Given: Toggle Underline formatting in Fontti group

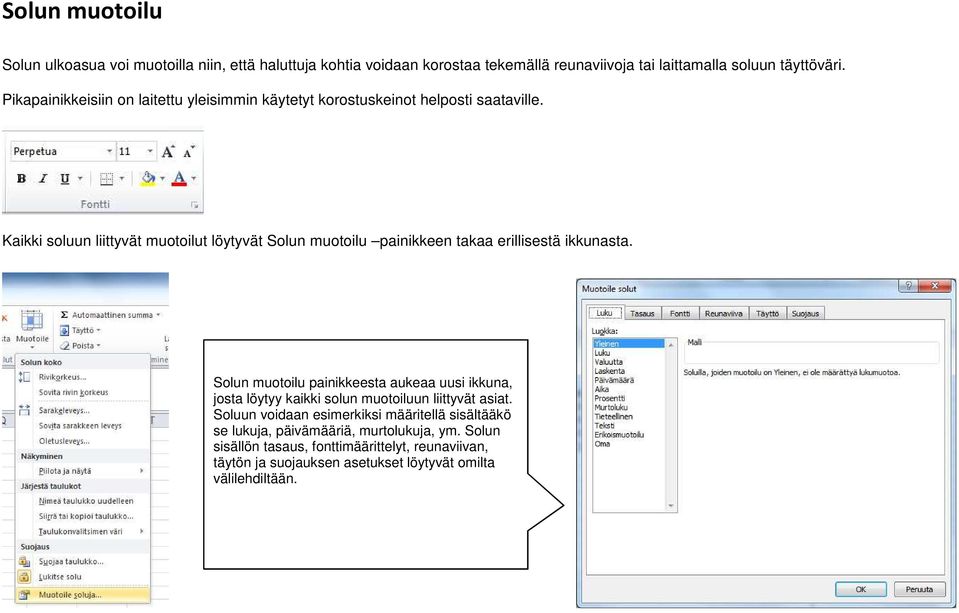Looking at the screenshot, I should [64, 179].
